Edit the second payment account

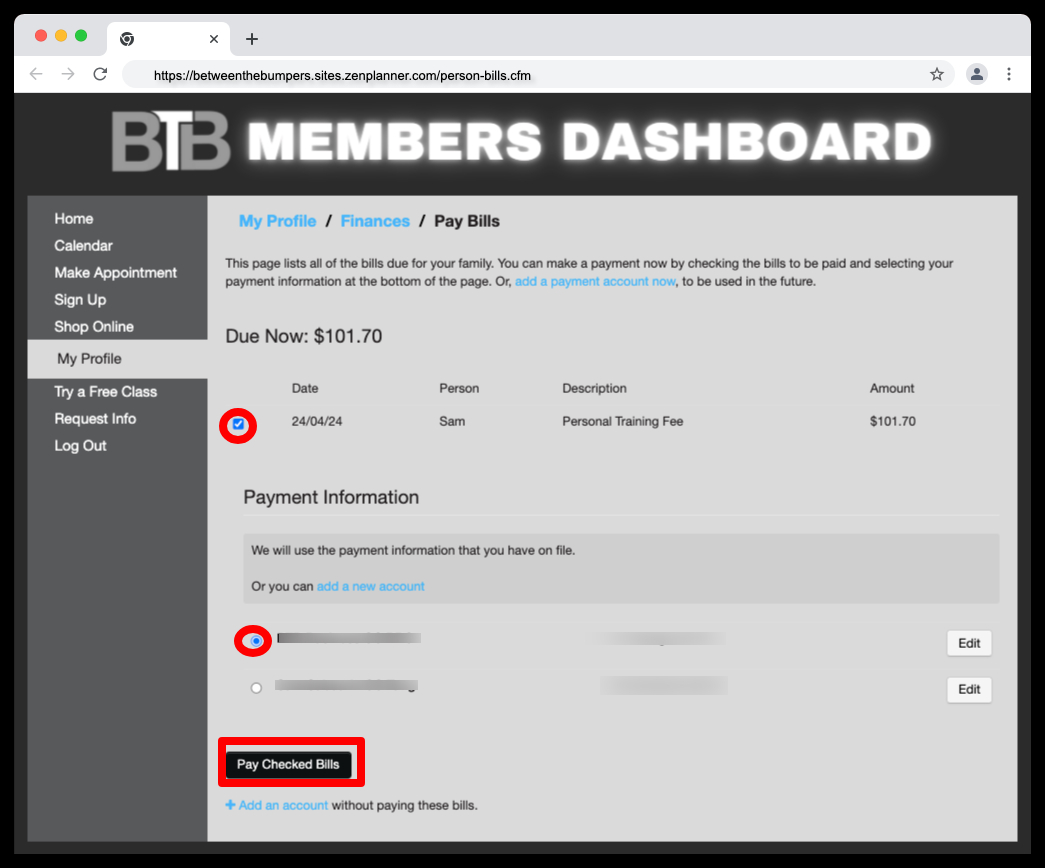coord(969,689)
